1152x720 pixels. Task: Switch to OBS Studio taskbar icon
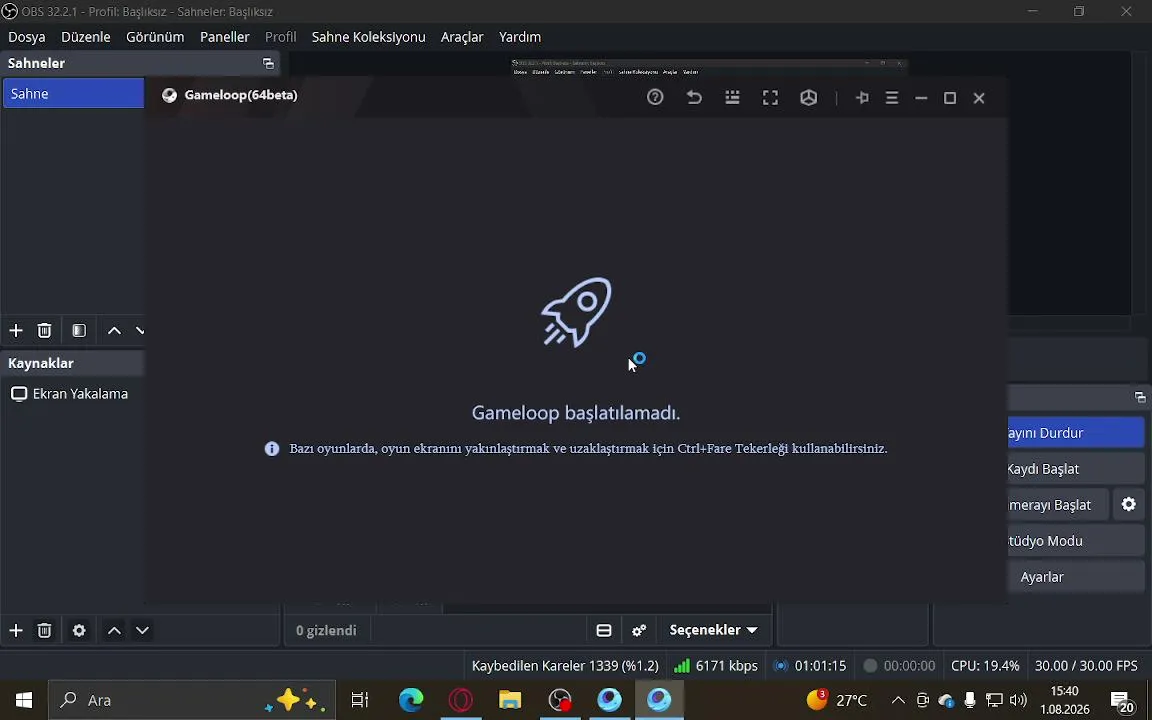tap(560, 700)
